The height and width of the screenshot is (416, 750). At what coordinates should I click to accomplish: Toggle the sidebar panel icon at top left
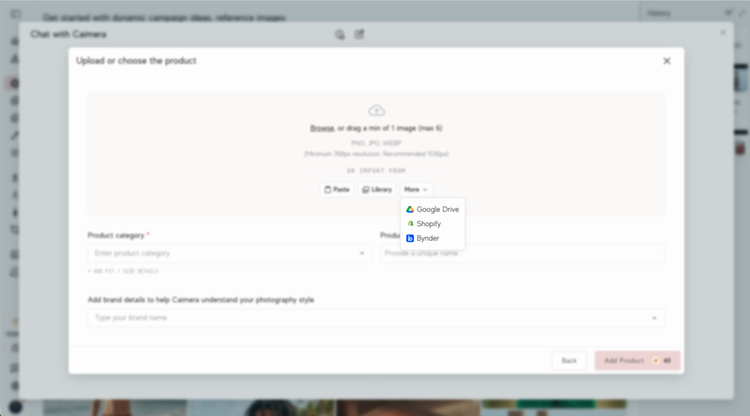pos(16,14)
